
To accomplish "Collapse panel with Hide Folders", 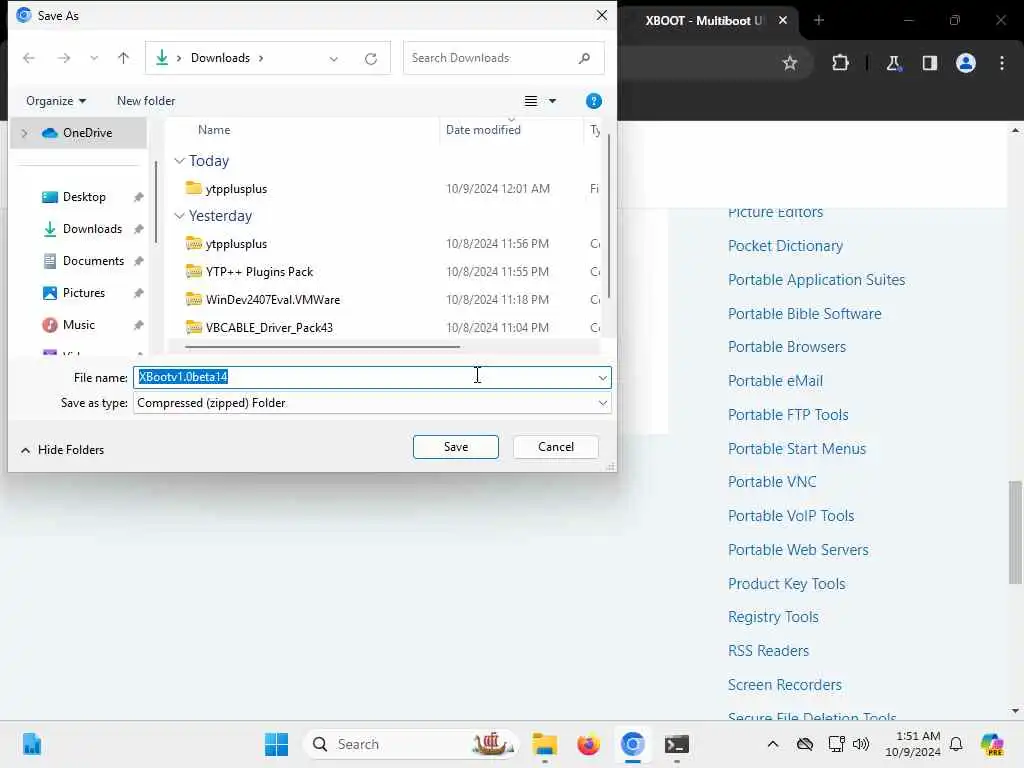I will tap(63, 450).
